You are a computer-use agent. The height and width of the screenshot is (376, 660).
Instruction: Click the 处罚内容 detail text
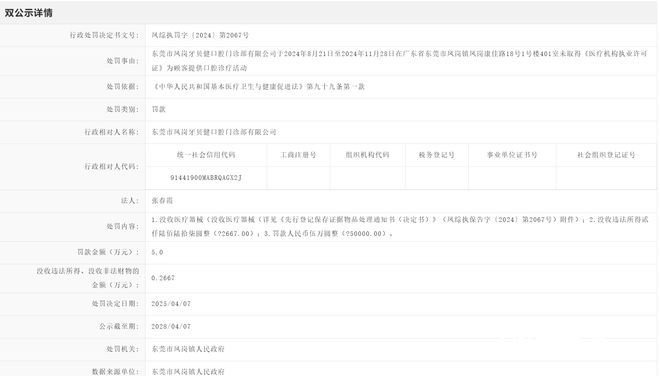400,227
